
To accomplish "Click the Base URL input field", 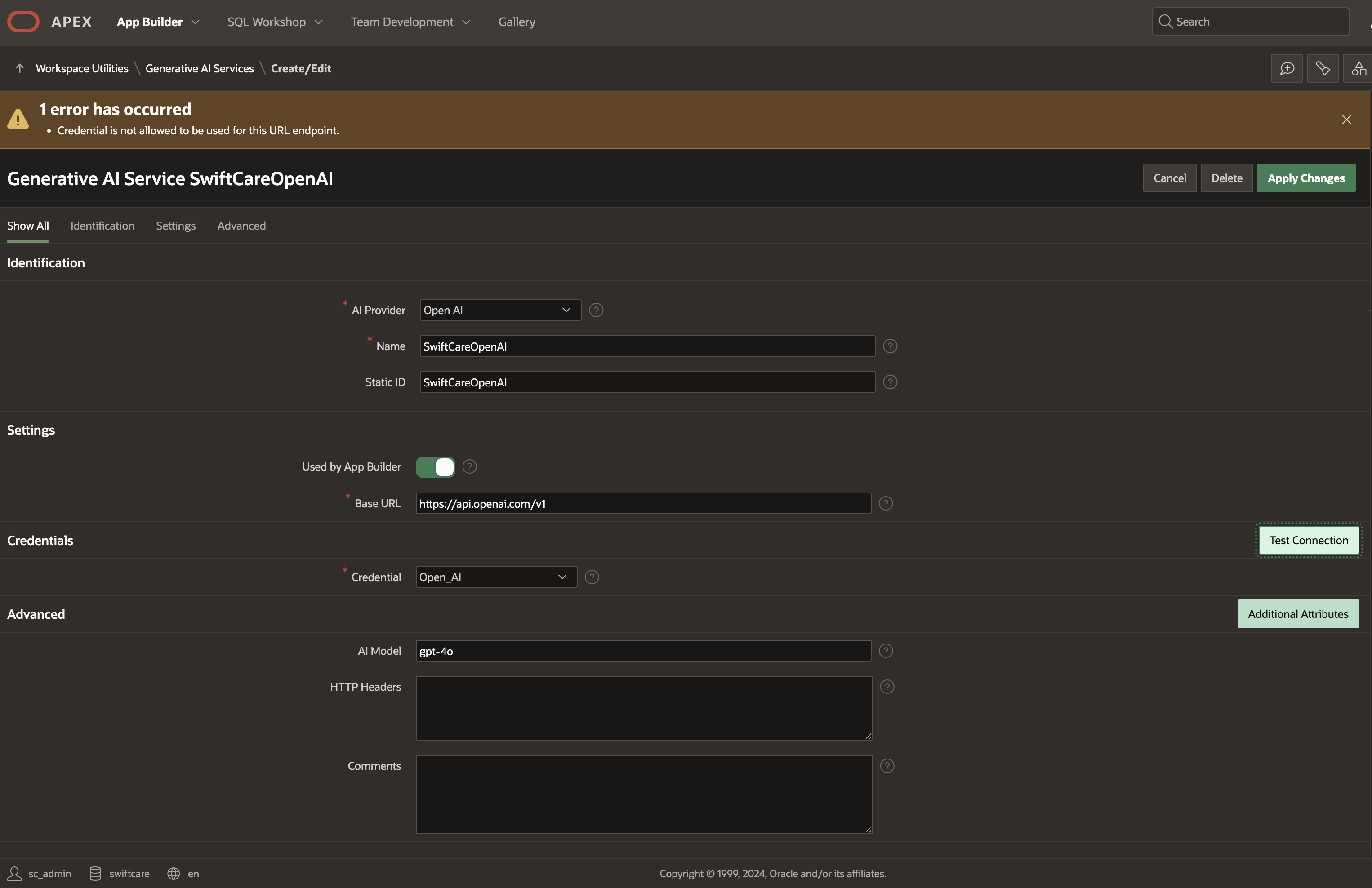I will point(643,503).
